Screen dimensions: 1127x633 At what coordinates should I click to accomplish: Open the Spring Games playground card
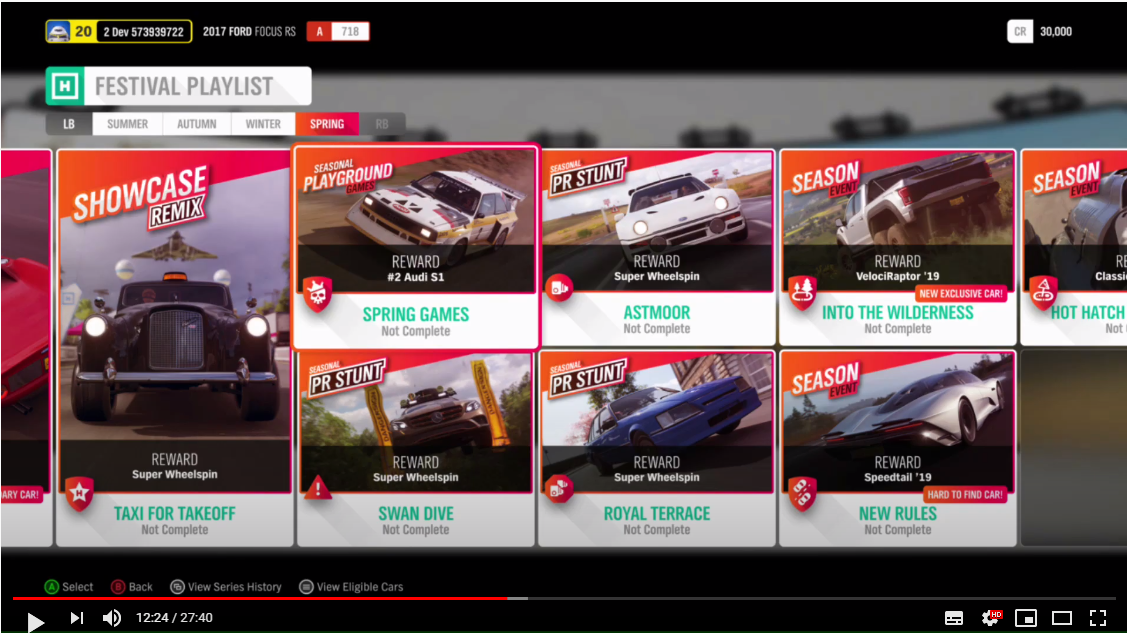415,247
